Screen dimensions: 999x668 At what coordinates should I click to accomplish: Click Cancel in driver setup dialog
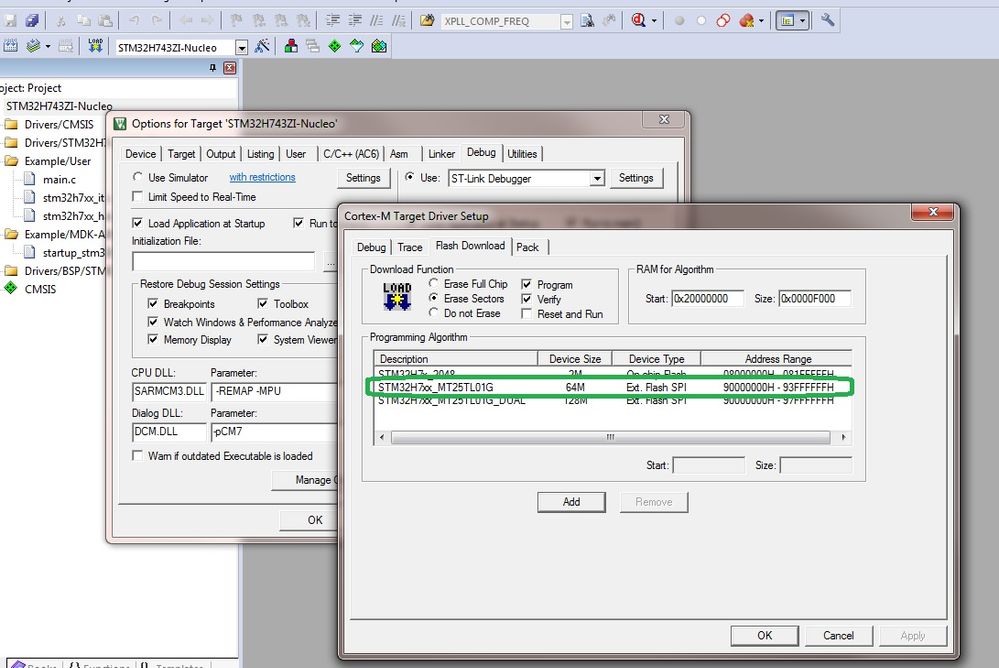click(x=838, y=635)
